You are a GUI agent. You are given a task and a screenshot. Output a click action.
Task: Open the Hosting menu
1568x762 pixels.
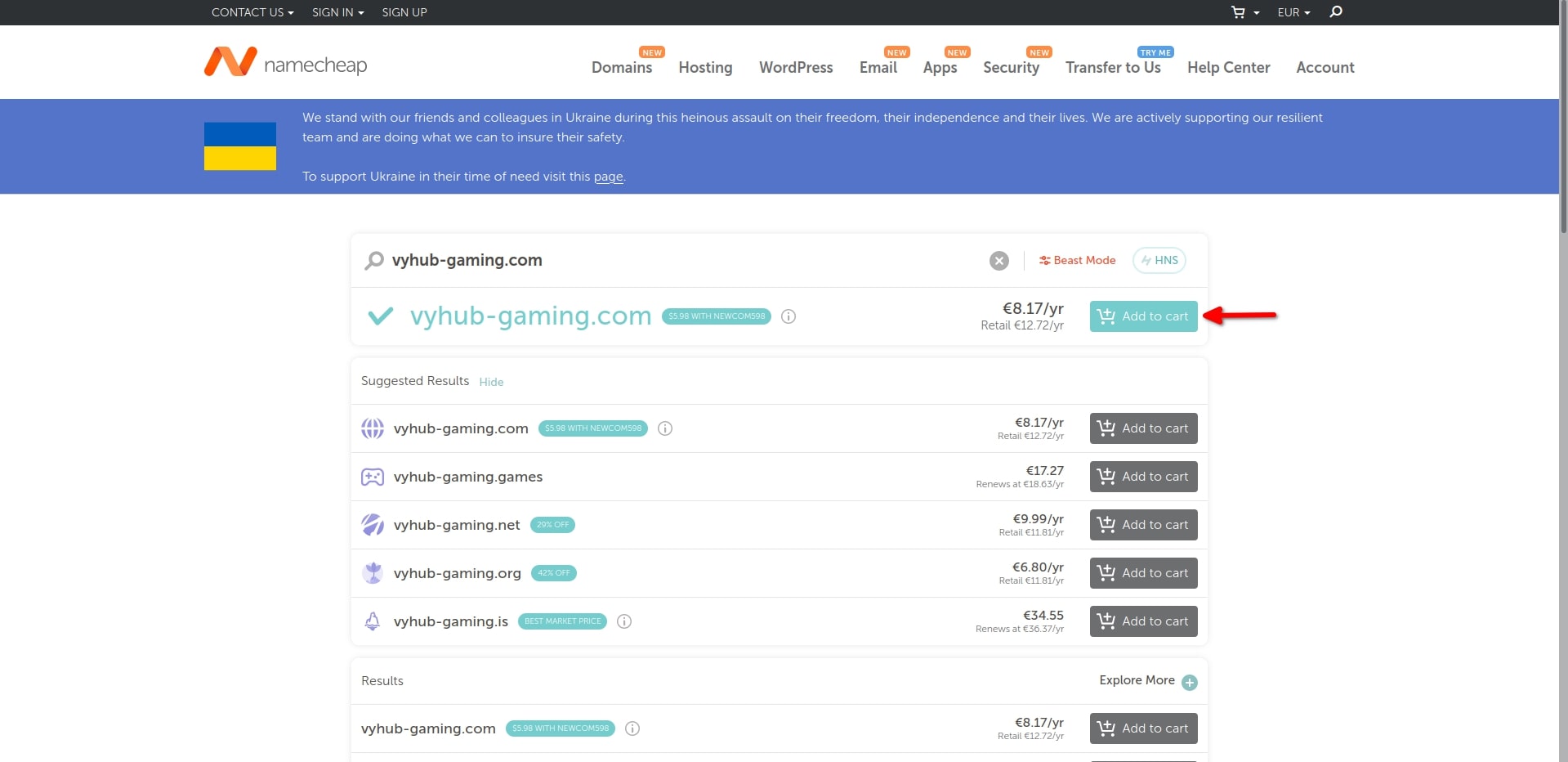pos(705,68)
